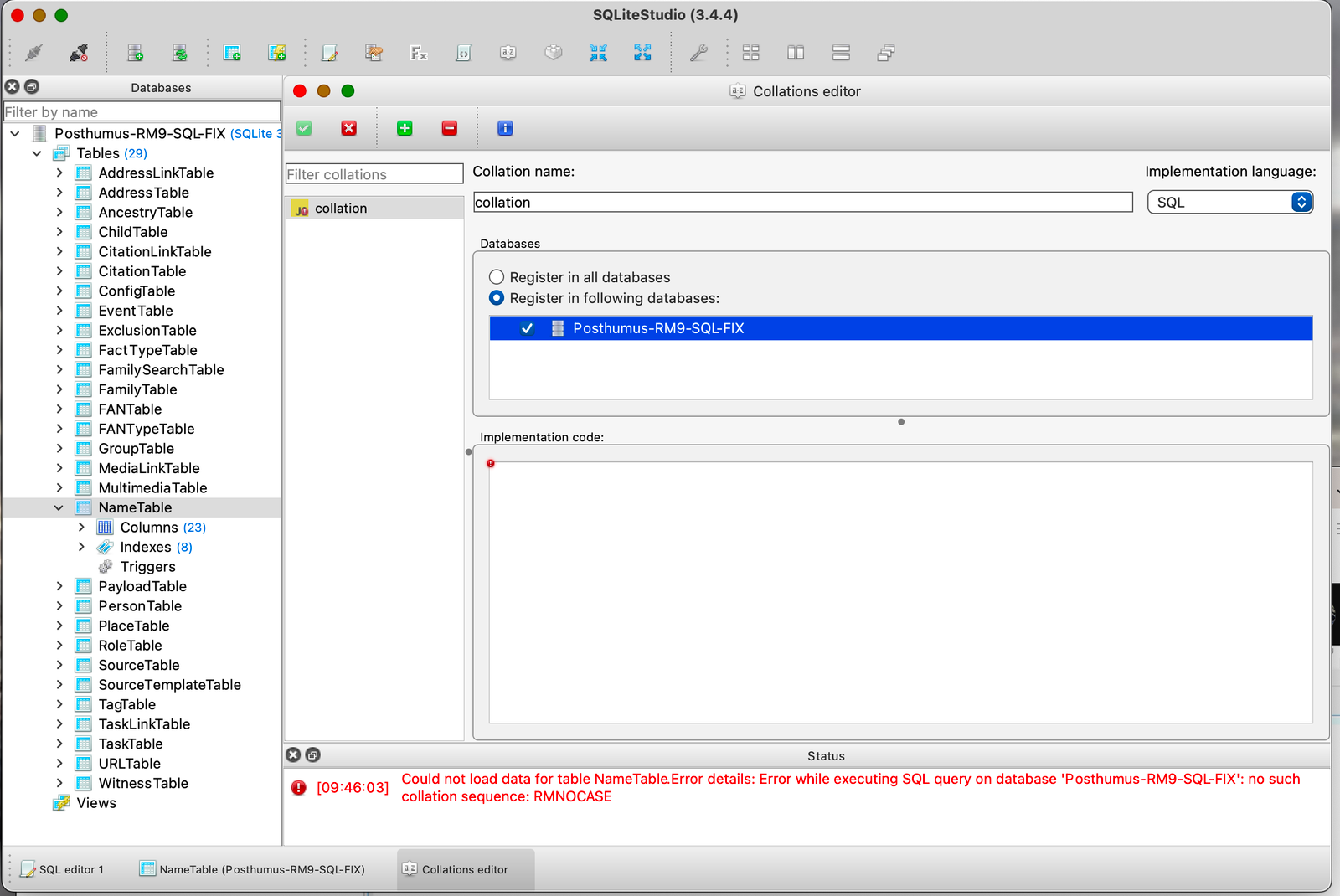Expand the WitnessTable node
Screen dimensions: 1340x896
pos(59,783)
